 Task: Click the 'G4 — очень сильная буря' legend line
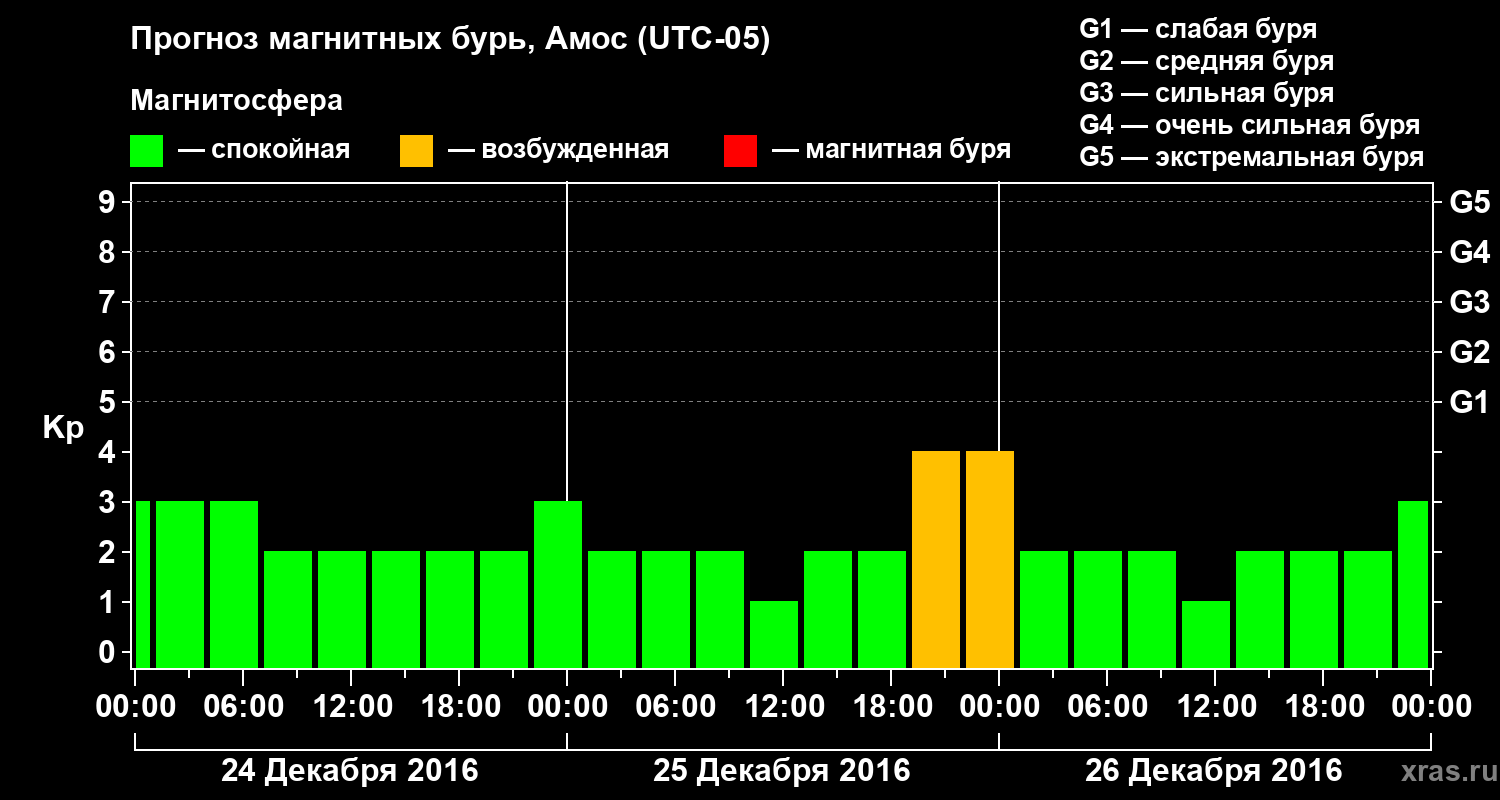click(x=1250, y=125)
